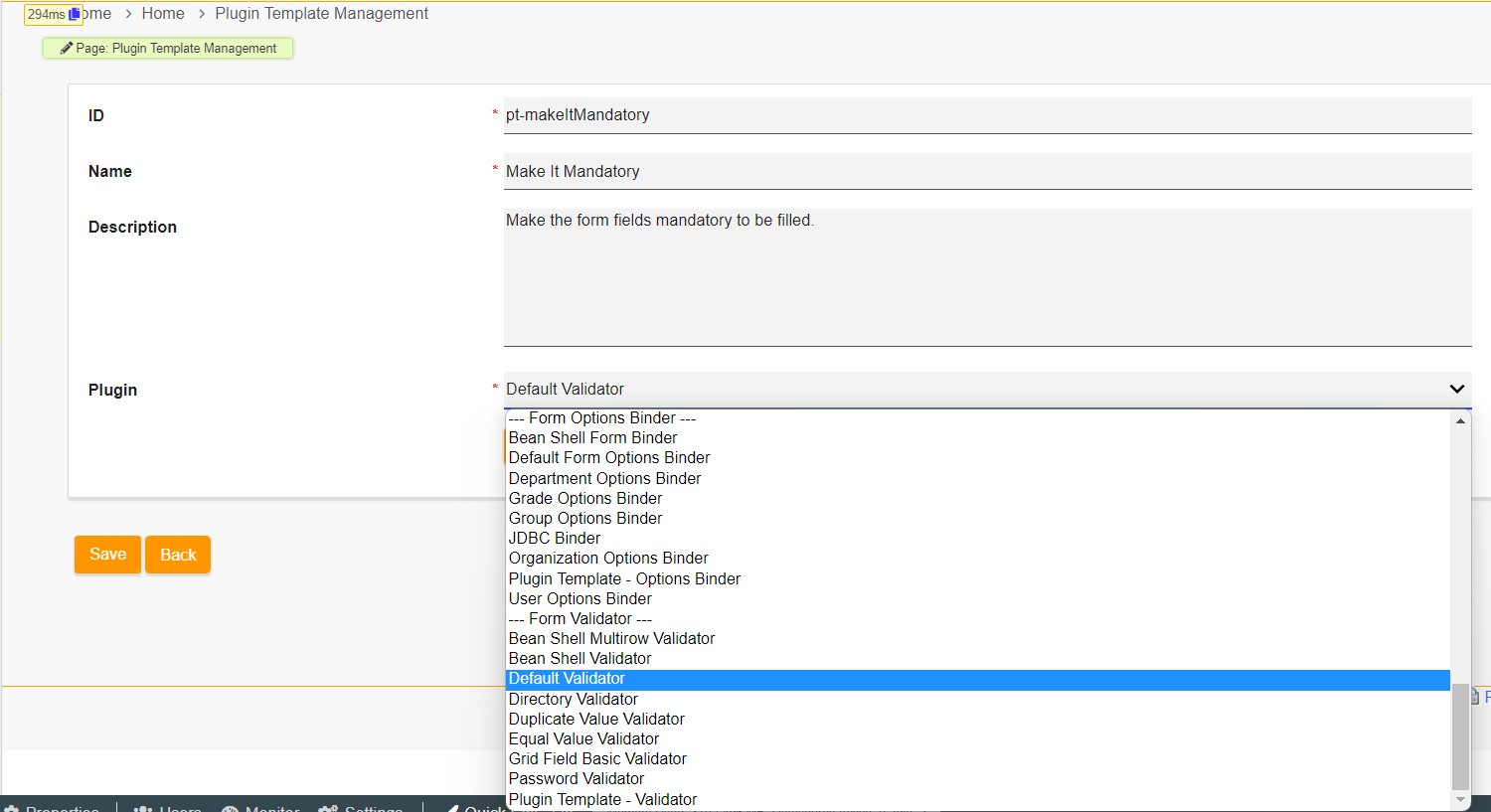Pick Organization Options Binder

click(x=978, y=559)
